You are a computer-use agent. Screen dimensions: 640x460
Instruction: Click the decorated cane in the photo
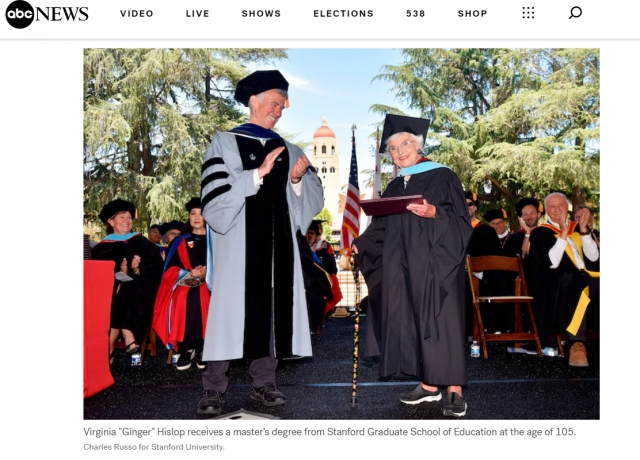point(355,329)
